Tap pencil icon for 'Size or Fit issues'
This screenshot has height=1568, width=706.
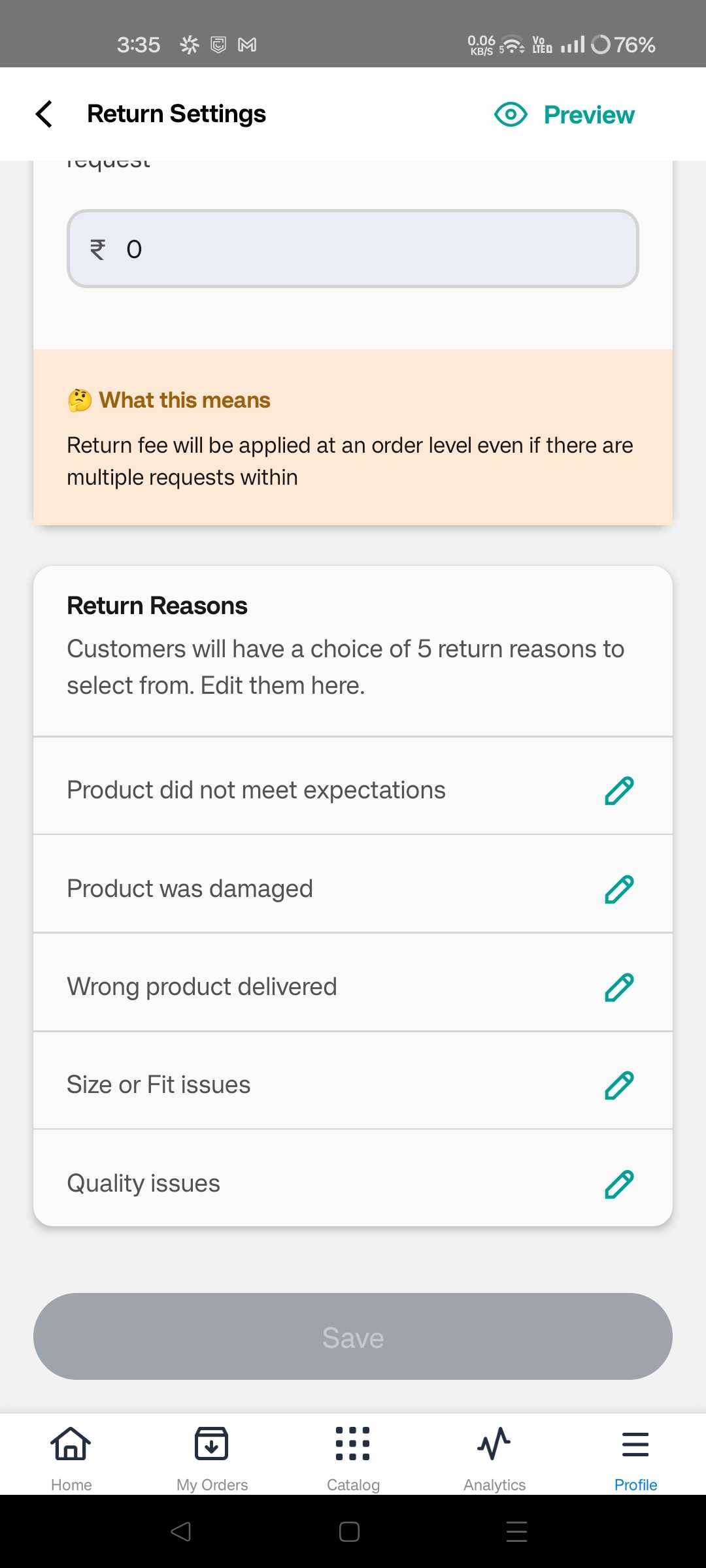pos(618,1085)
